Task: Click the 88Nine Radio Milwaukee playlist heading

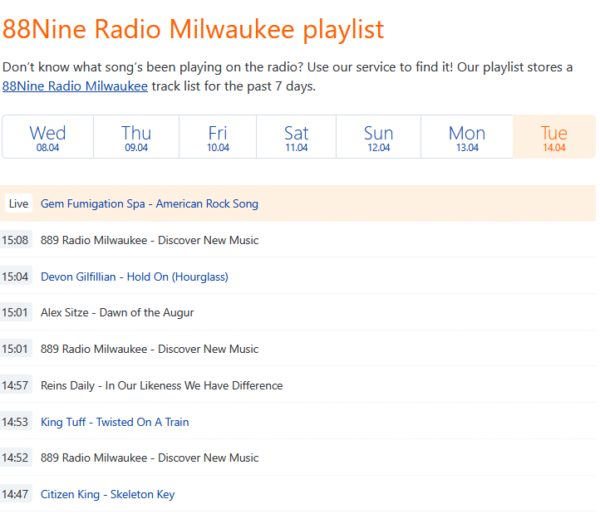Action: click(x=193, y=29)
